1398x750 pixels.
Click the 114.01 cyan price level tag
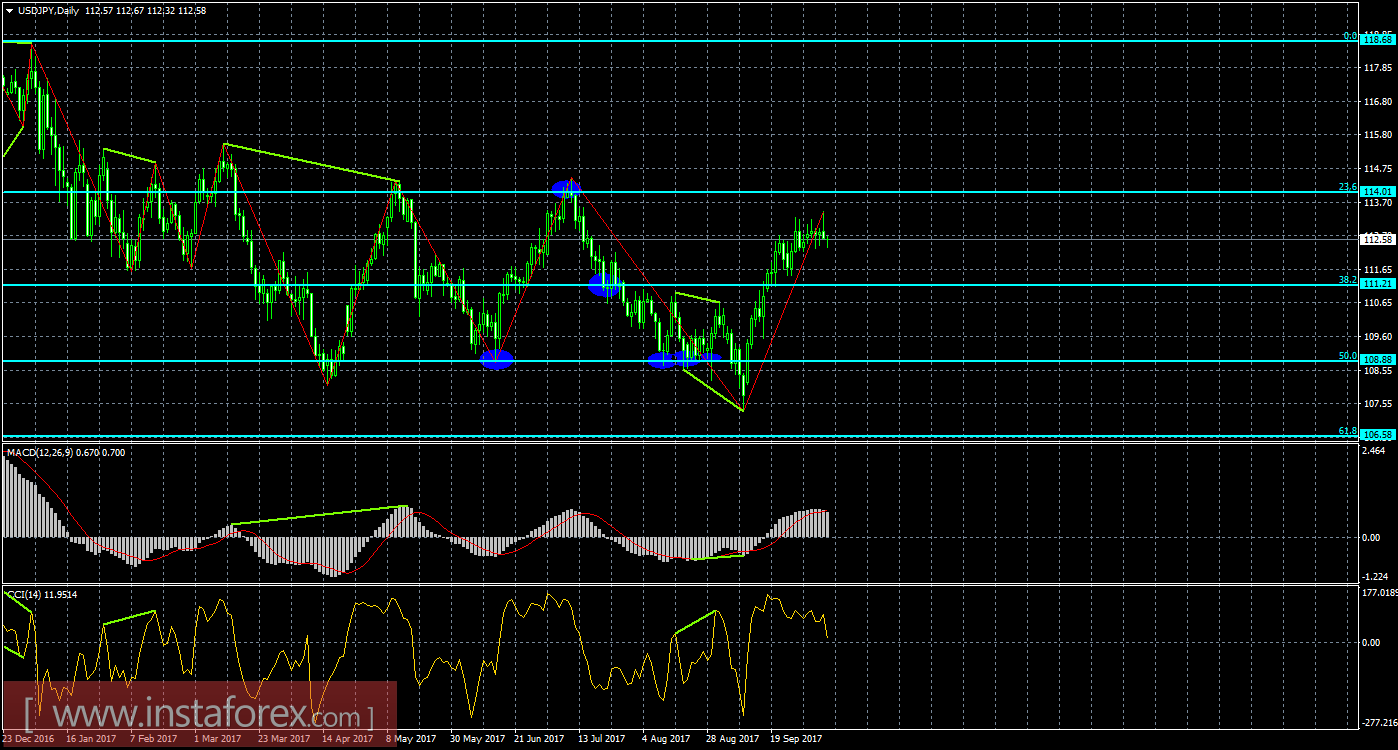(x=1377, y=190)
